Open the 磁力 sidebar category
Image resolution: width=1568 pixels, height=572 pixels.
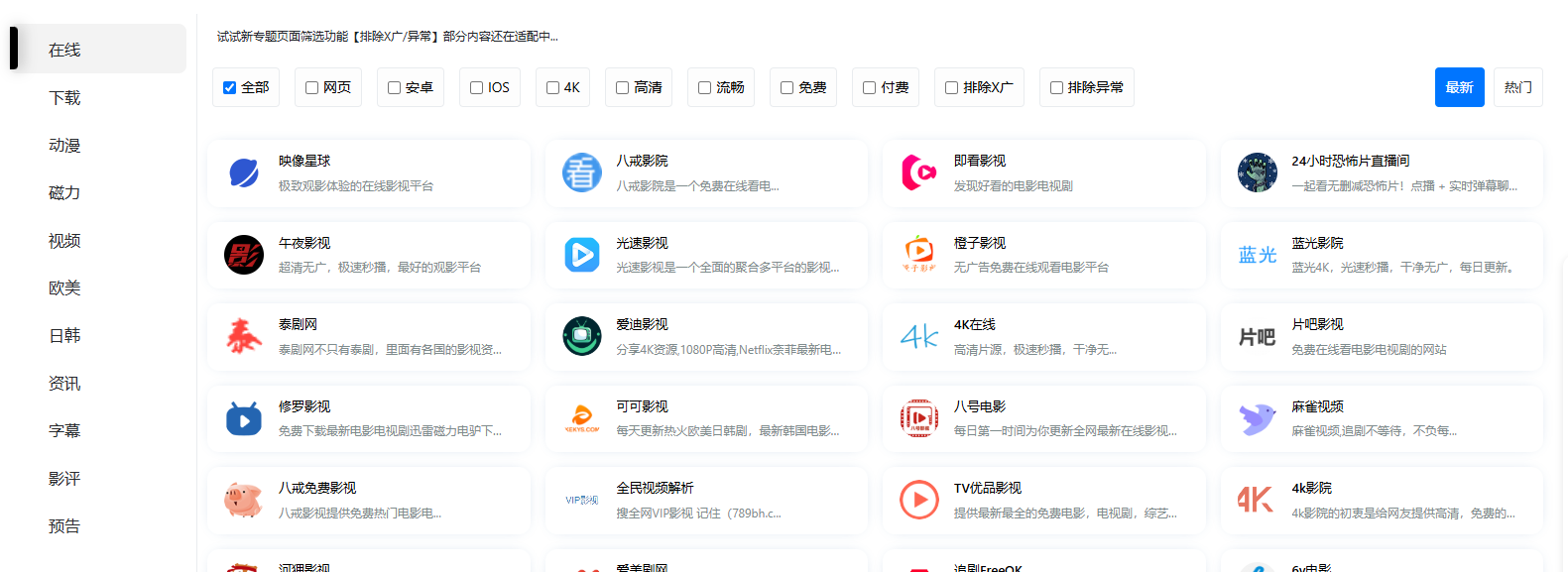[x=64, y=193]
